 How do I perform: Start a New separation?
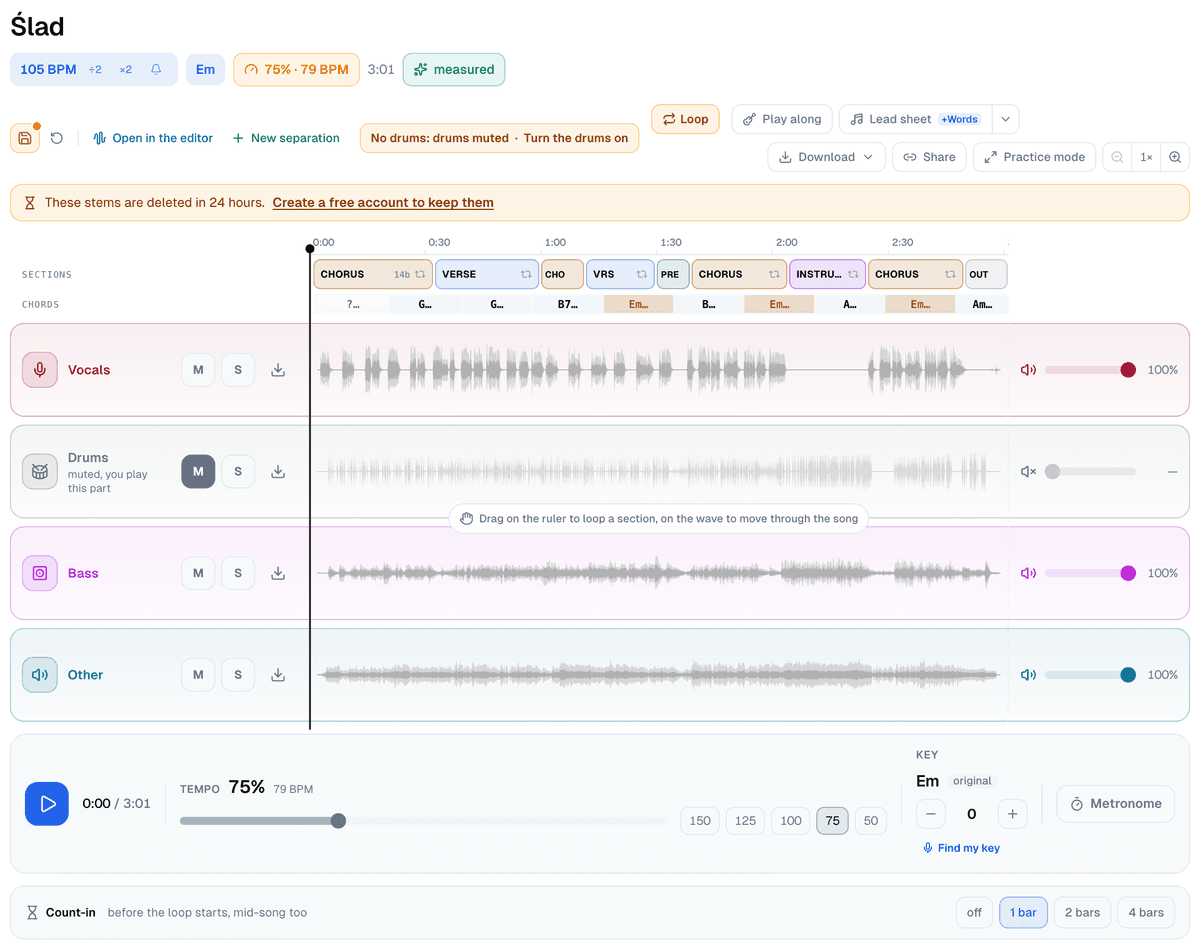(286, 138)
